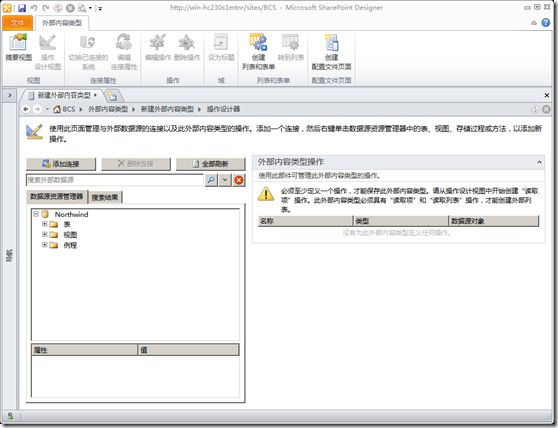Click the 数据源对象 column header
The height and width of the screenshot is (428, 558).
[494, 221]
